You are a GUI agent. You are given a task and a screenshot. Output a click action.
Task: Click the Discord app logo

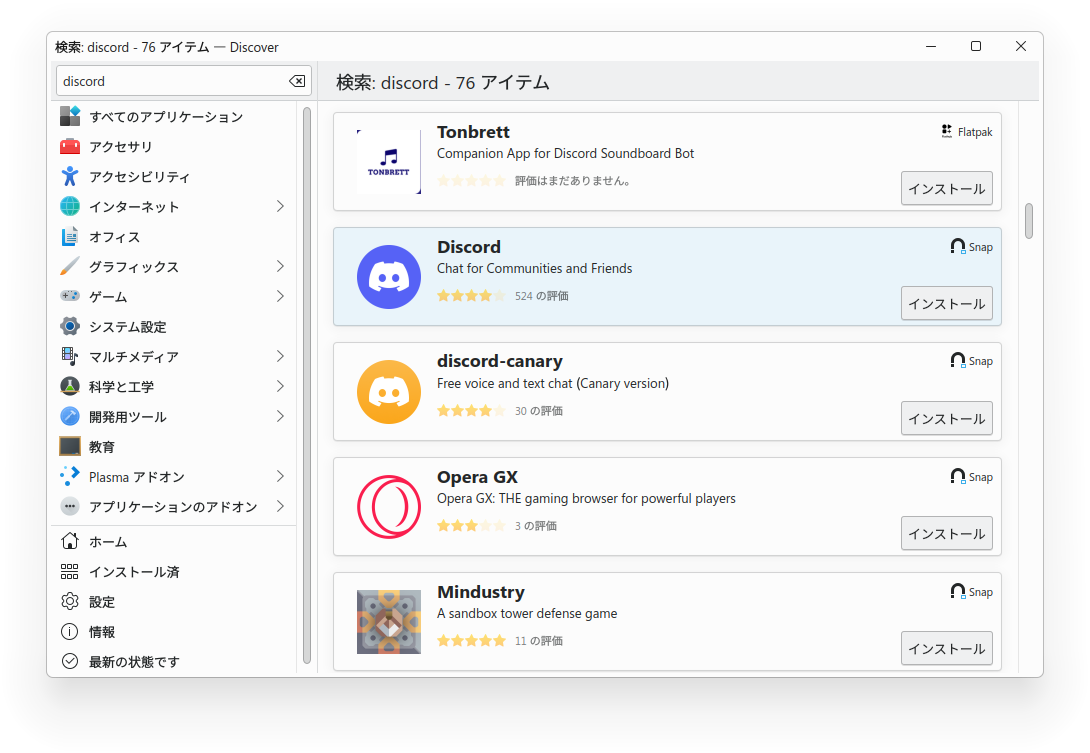click(x=389, y=277)
